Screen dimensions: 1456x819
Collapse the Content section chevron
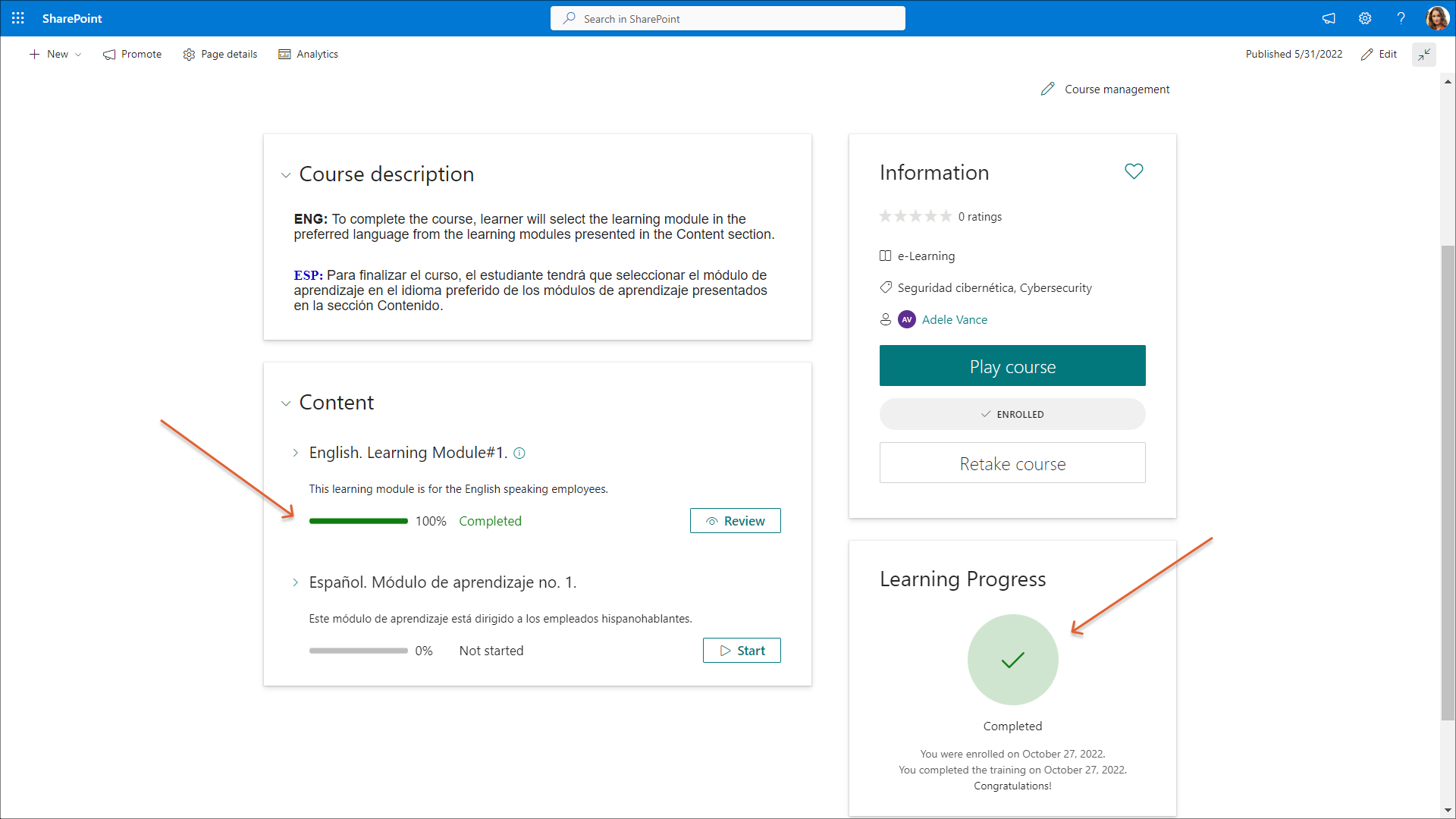coord(286,403)
